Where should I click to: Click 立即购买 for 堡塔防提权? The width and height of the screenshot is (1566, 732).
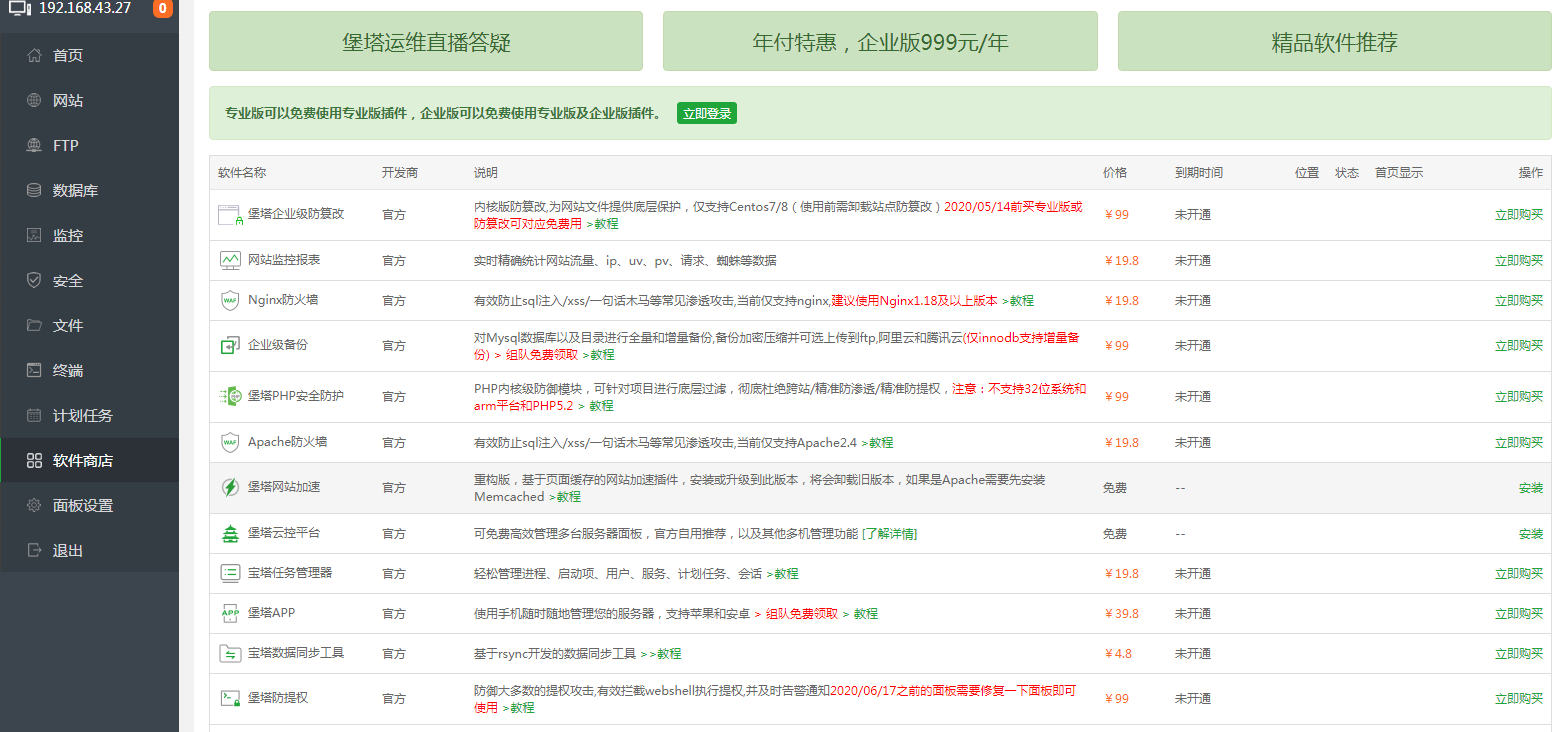[x=1519, y=698]
